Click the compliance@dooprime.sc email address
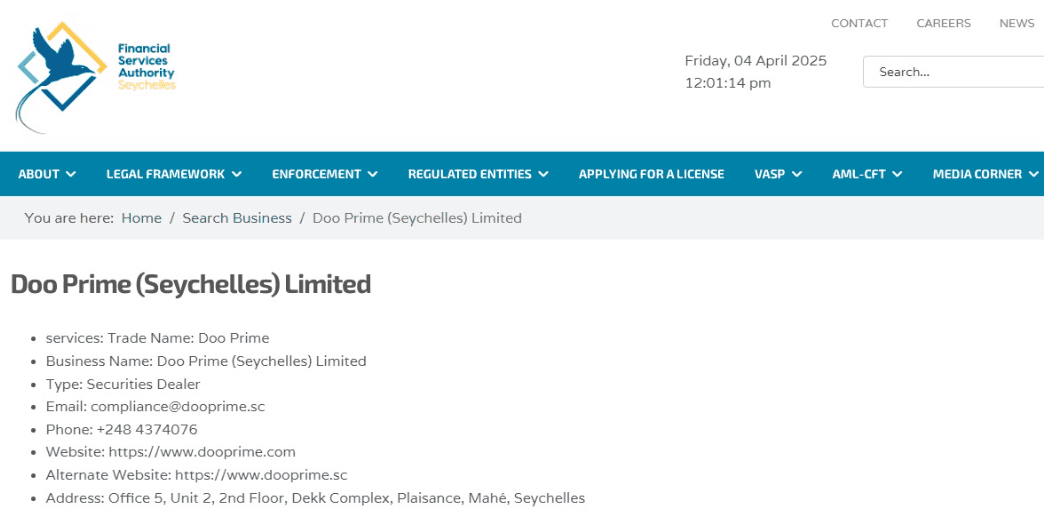 (x=177, y=406)
